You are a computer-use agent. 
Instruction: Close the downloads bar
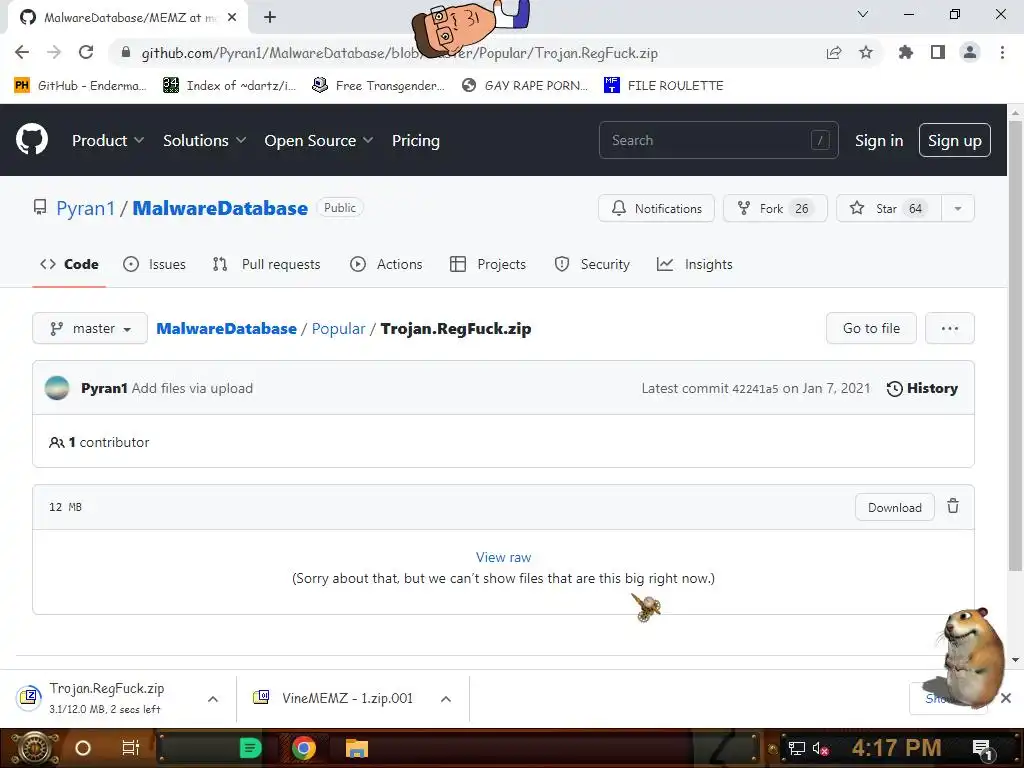coord(1006,698)
